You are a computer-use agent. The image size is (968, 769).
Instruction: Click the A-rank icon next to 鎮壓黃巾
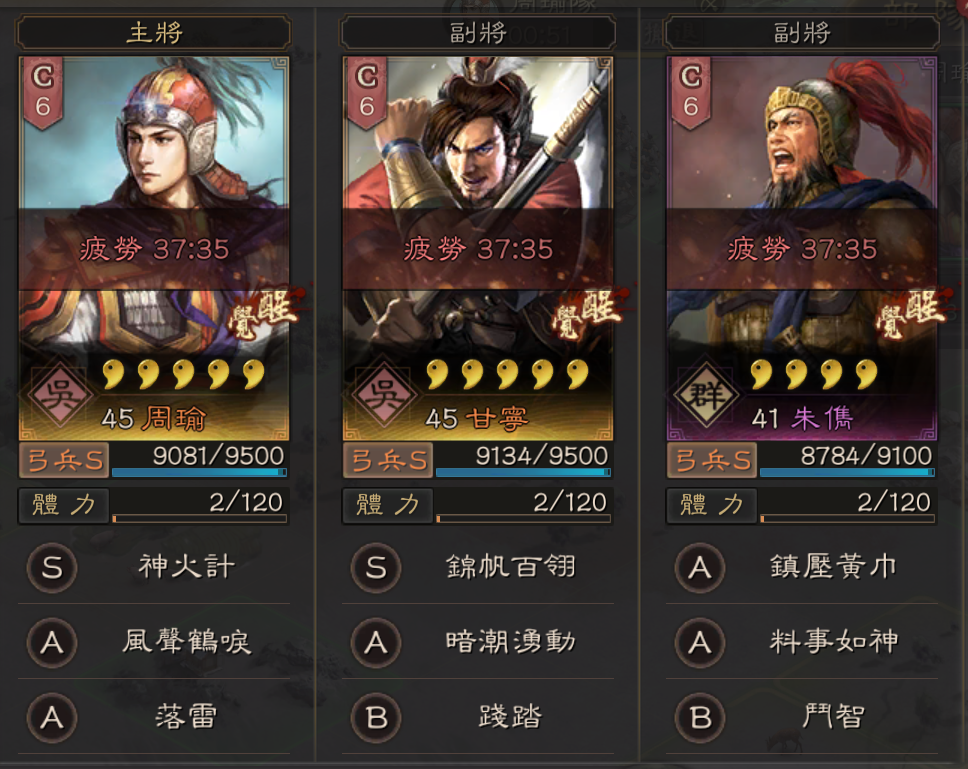(699, 567)
